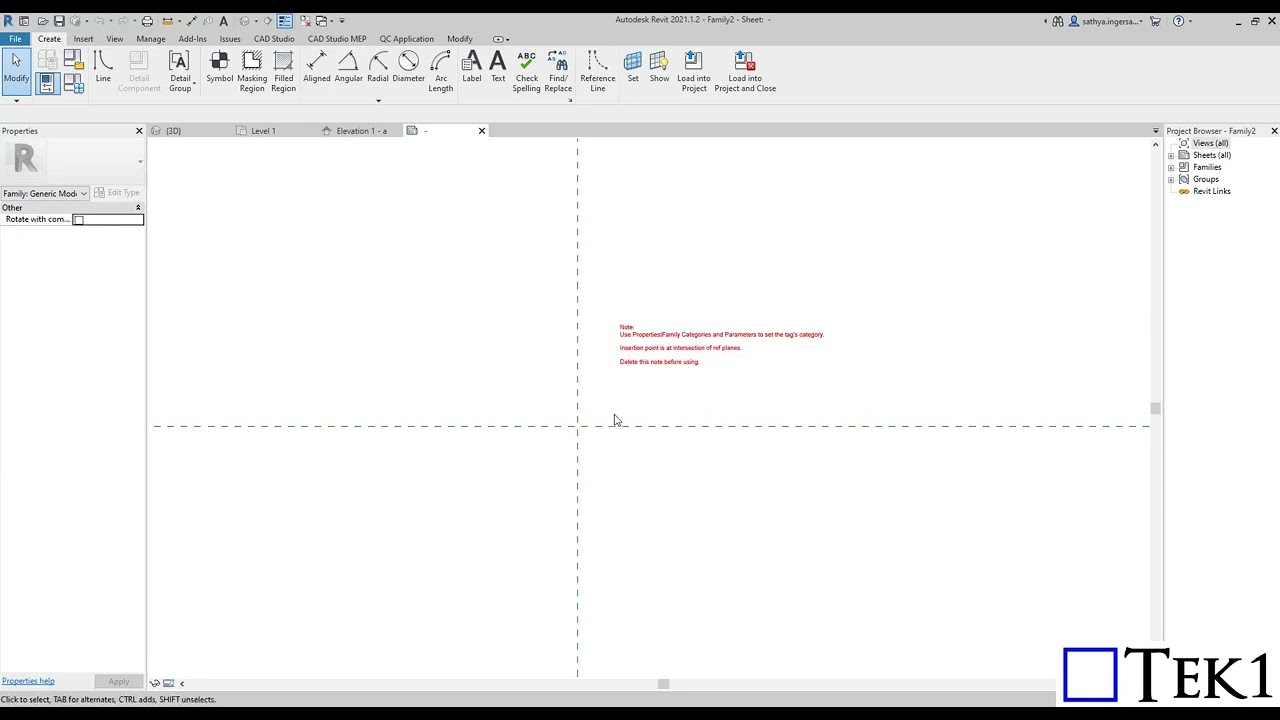Select the Revit Links item in Project Browser
1280x720 pixels.
(x=1211, y=191)
